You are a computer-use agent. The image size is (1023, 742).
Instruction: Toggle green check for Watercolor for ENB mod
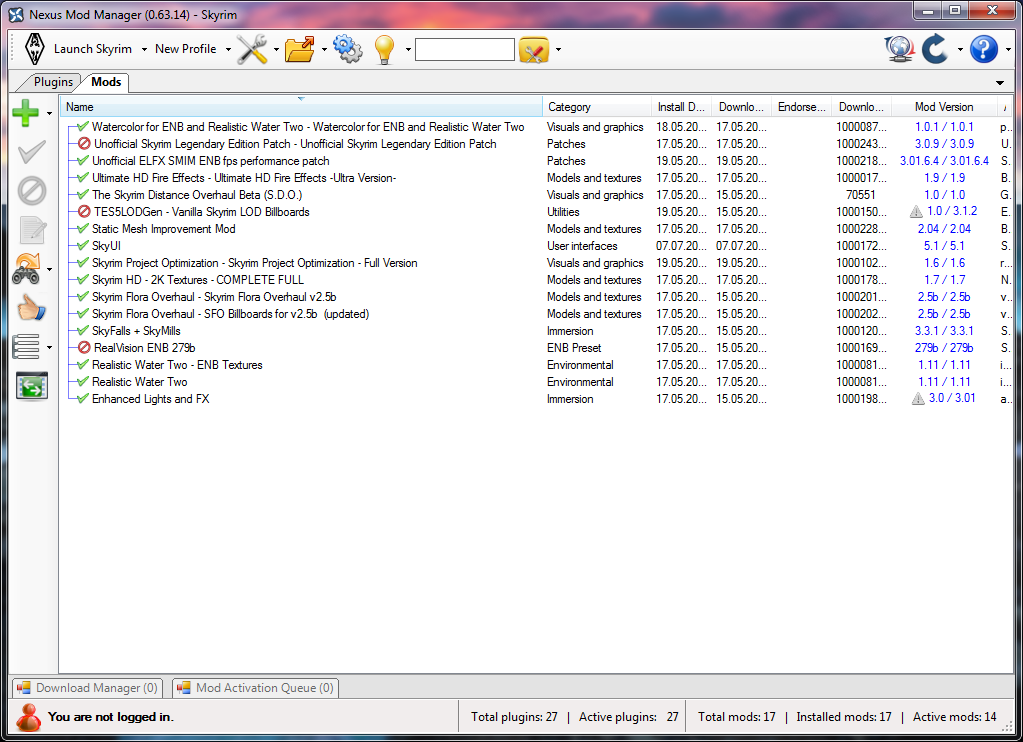pos(83,127)
